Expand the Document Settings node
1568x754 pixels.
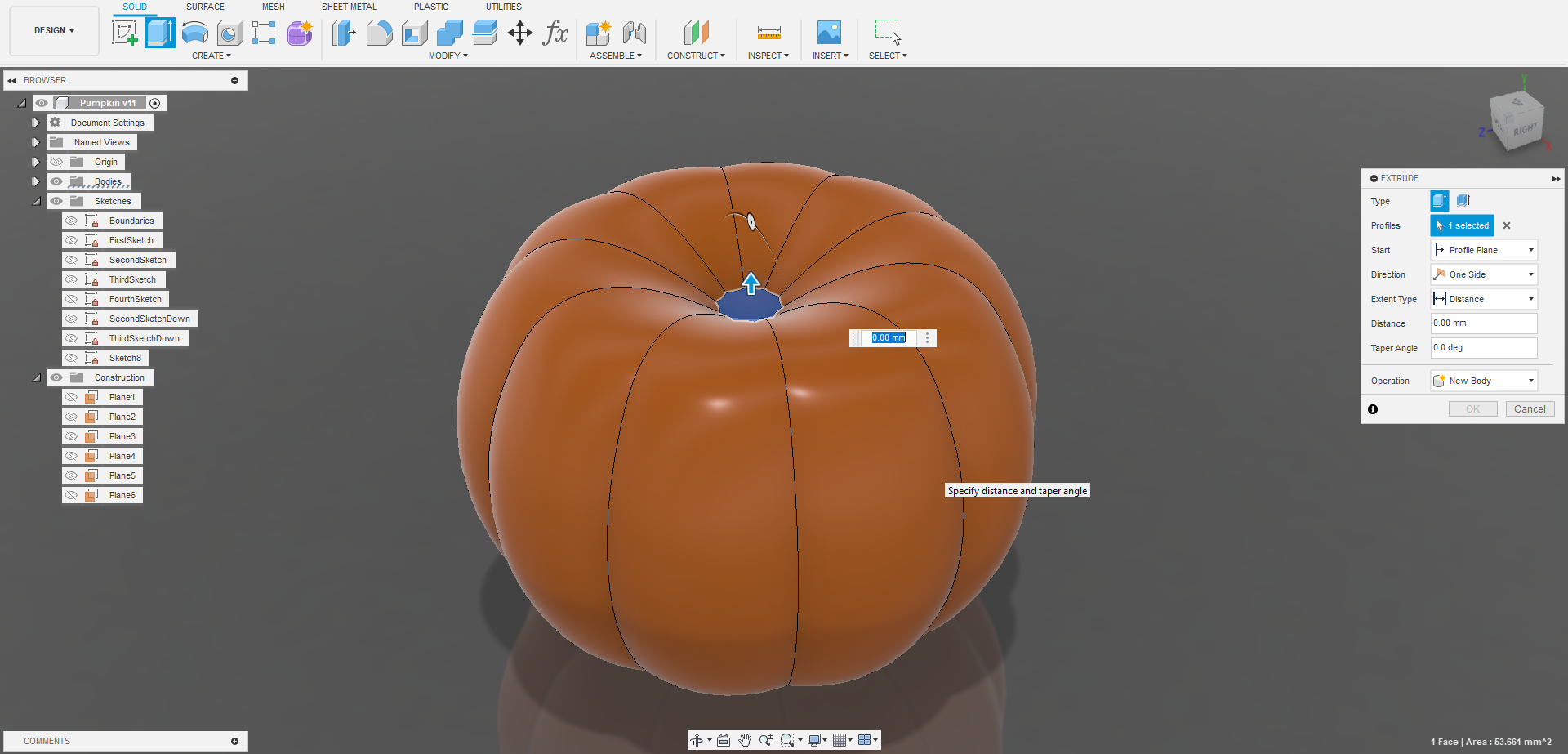(x=36, y=123)
